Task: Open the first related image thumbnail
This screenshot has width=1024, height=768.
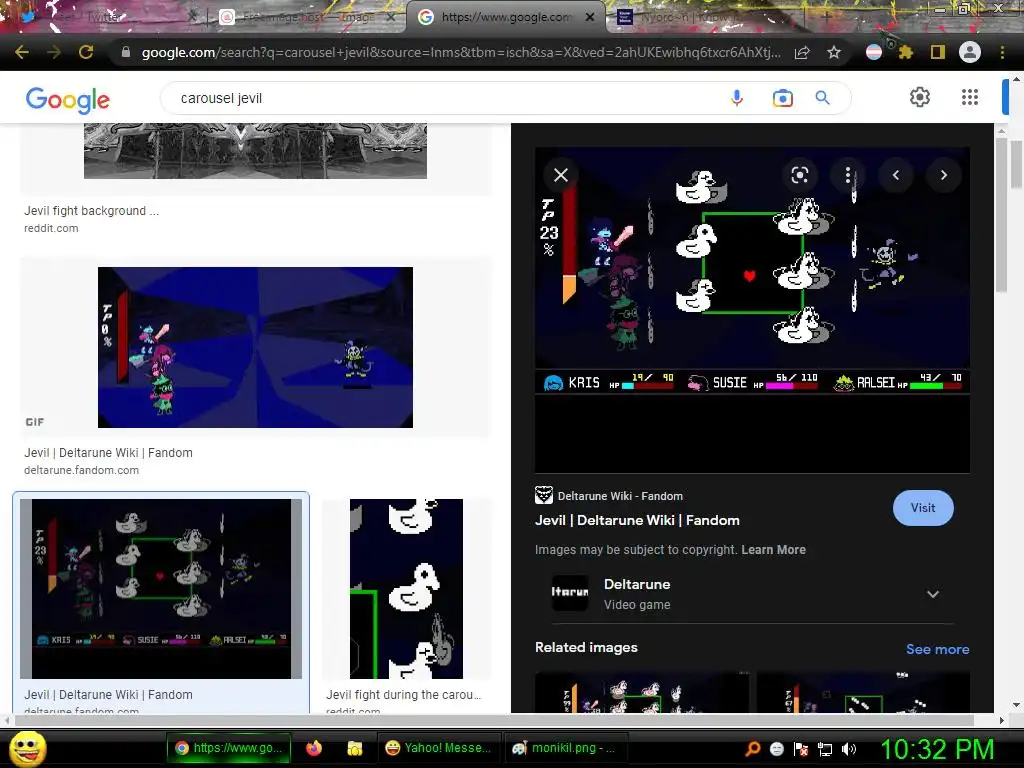Action: tap(642, 692)
